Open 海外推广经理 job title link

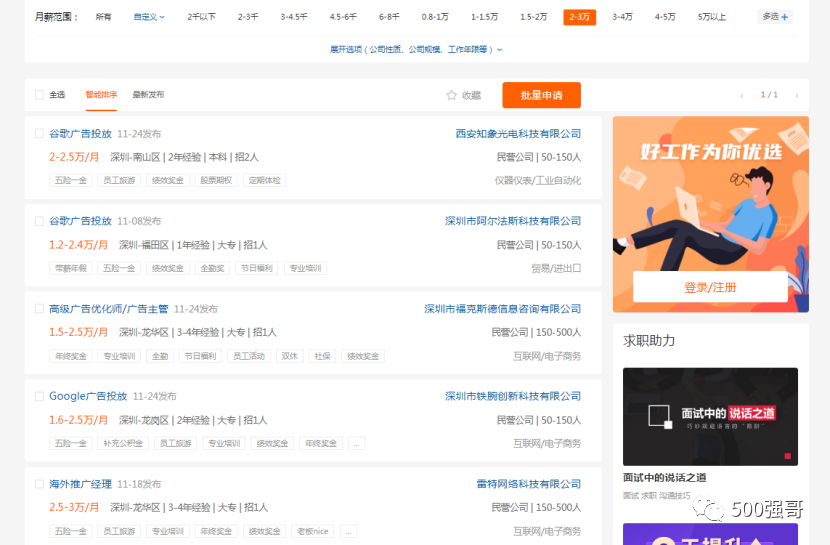tap(80, 484)
